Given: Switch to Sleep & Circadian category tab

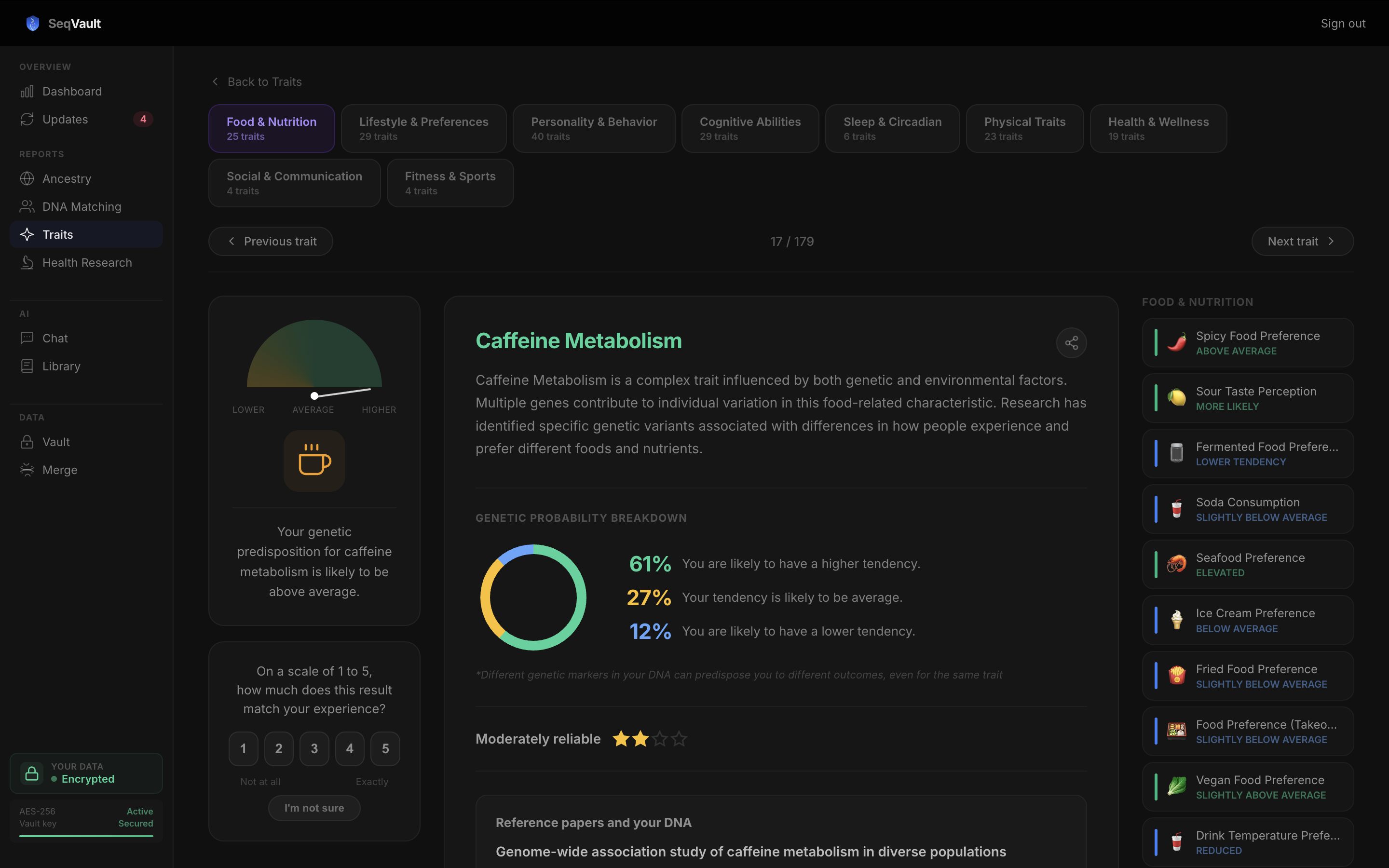Looking at the screenshot, I should pos(892,128).
